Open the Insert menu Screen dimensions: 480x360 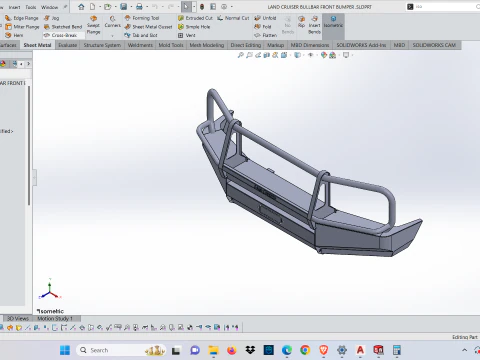(14, 7)
